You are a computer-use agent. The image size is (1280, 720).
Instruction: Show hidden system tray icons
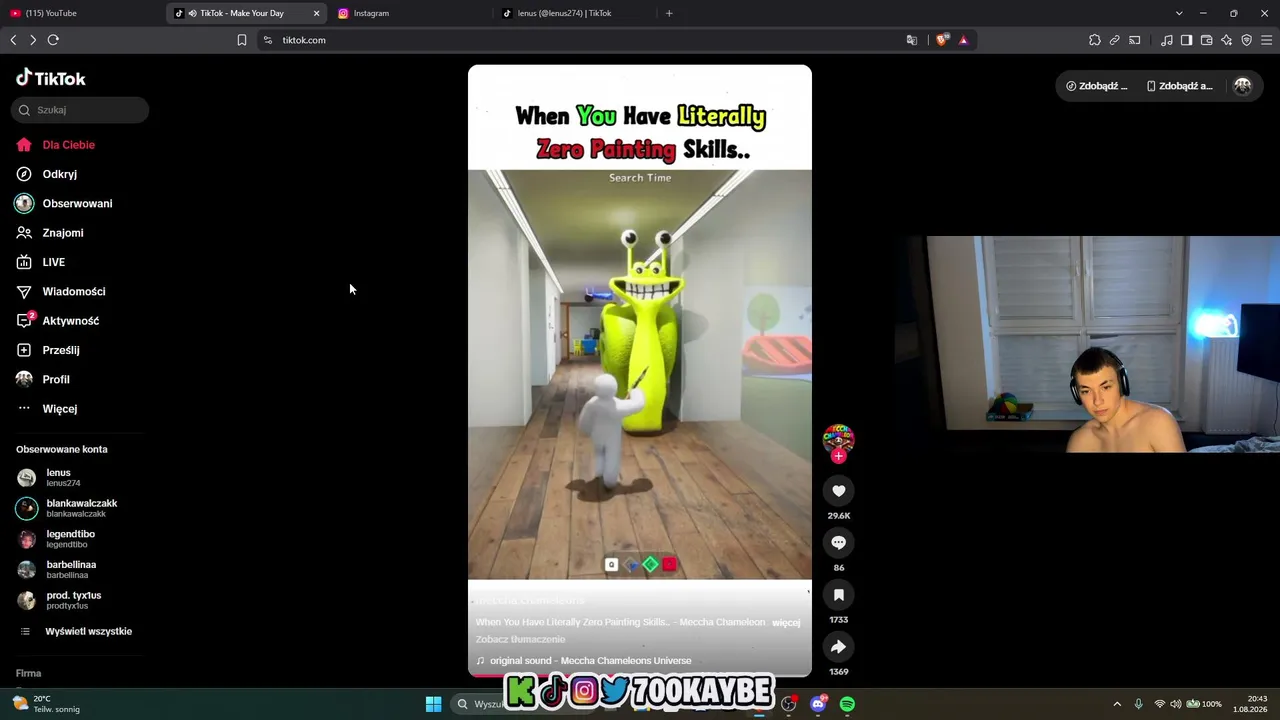pos(1117,704)
